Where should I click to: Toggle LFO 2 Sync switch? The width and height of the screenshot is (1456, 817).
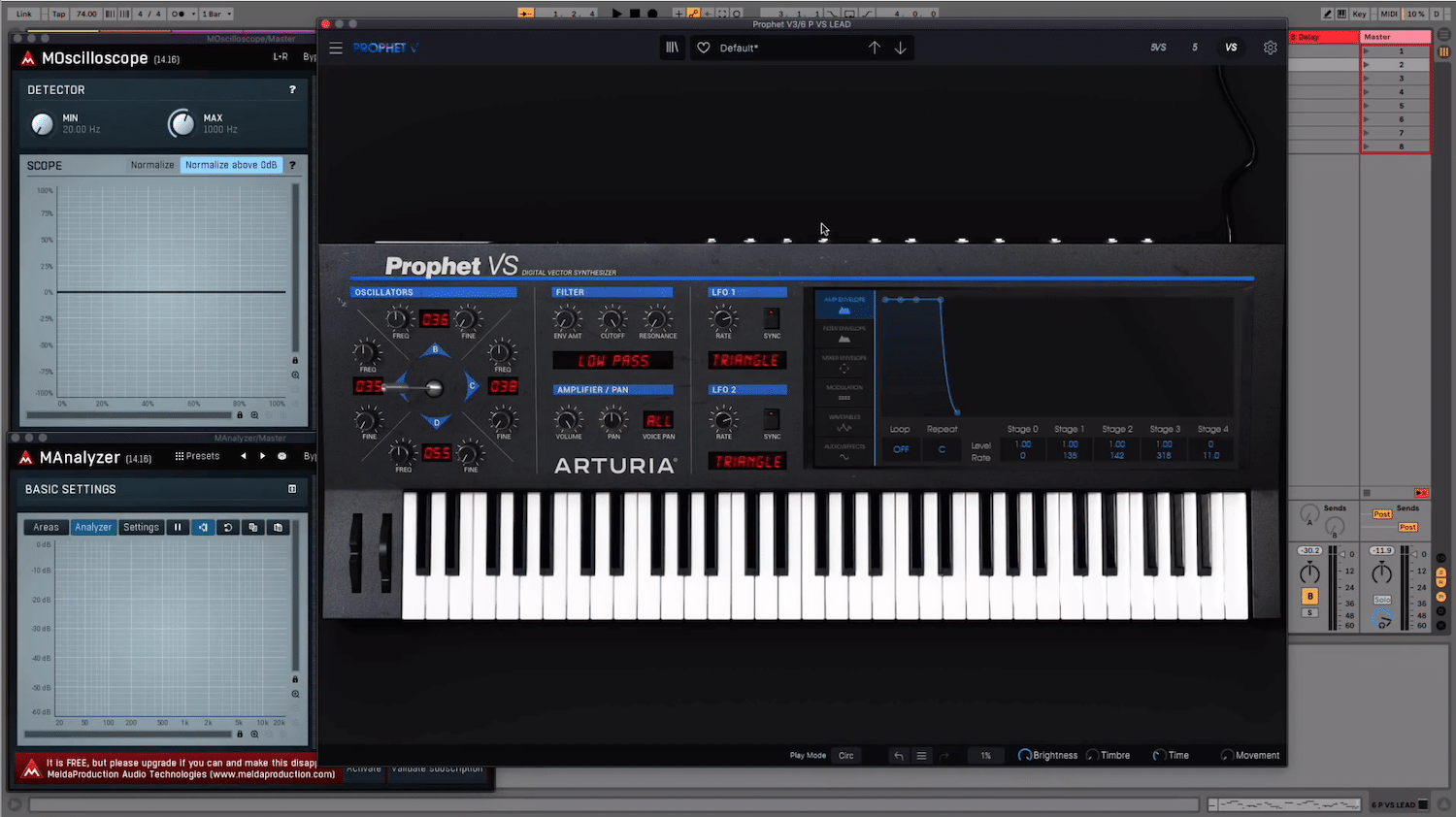point(772,419)
